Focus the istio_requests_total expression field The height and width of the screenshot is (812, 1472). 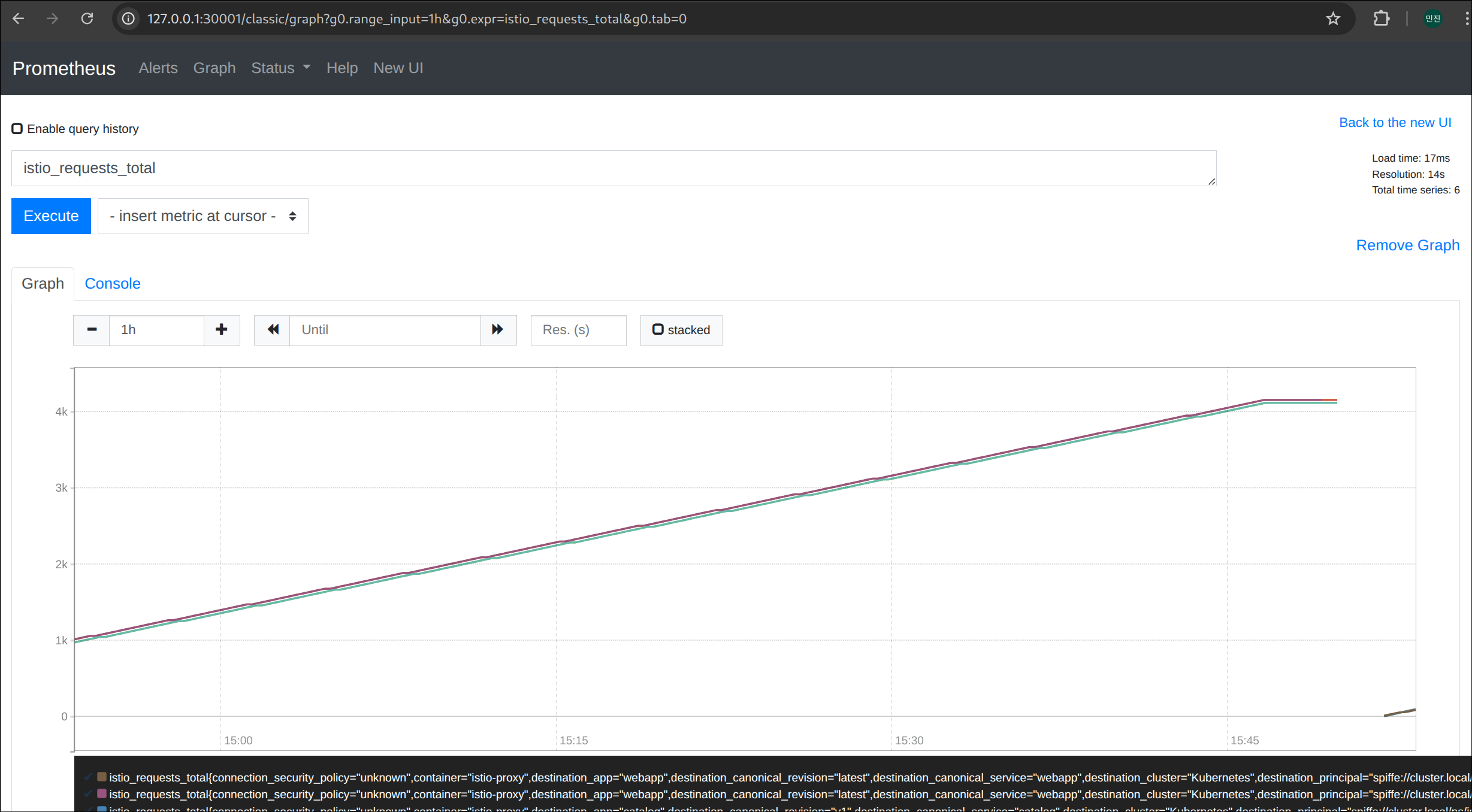point(614,168)
